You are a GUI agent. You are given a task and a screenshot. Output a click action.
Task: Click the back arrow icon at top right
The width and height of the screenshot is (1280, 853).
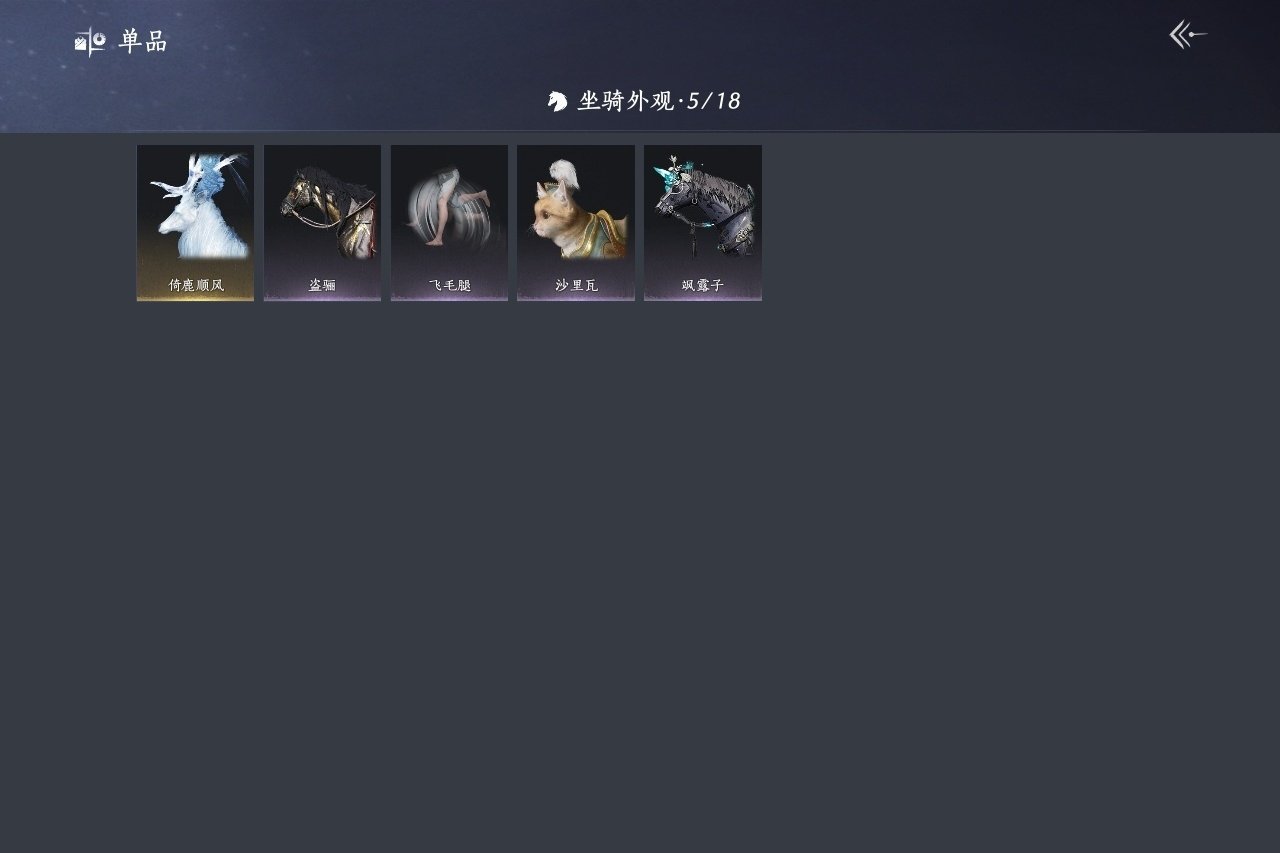point(1188,35)
